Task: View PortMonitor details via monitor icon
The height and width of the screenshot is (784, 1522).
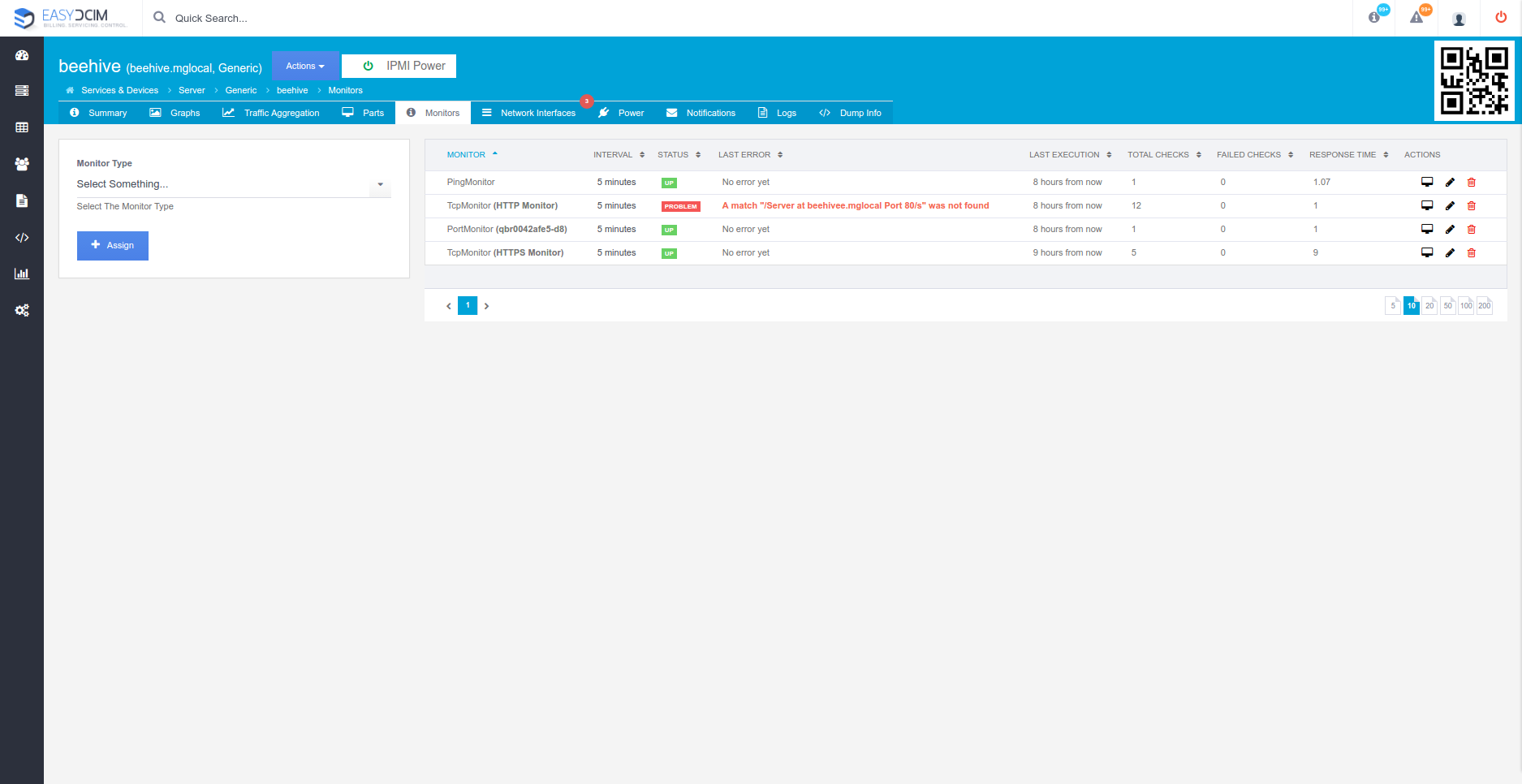Action: pos(1427,230)
